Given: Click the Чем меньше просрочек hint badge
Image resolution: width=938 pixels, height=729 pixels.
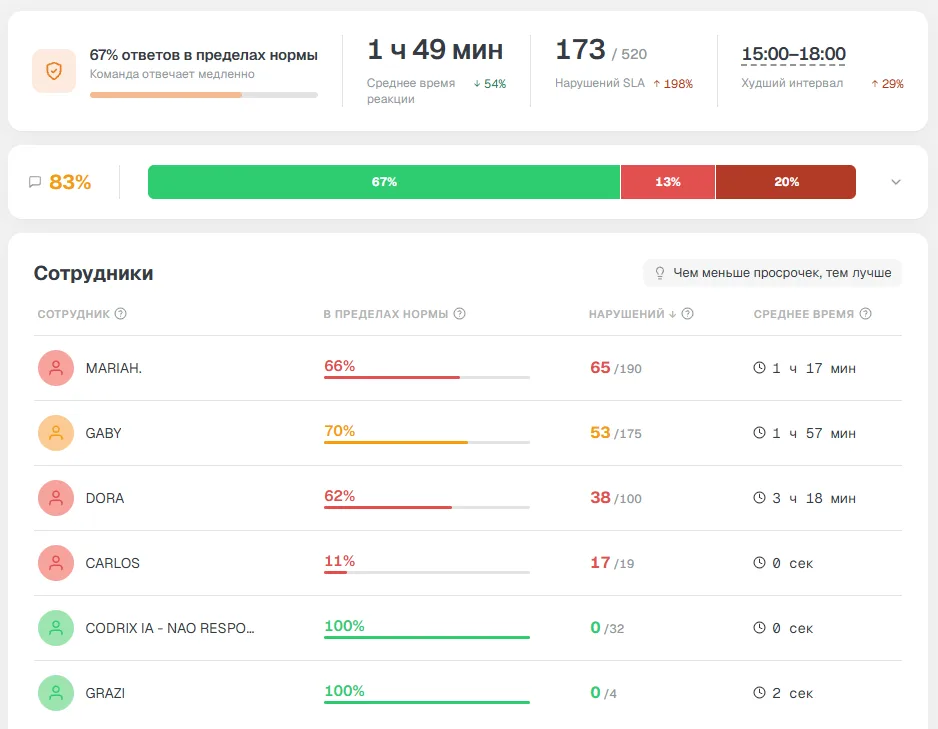Looking at the screenshot, I should pyautogui.click(x=772, y=273).
